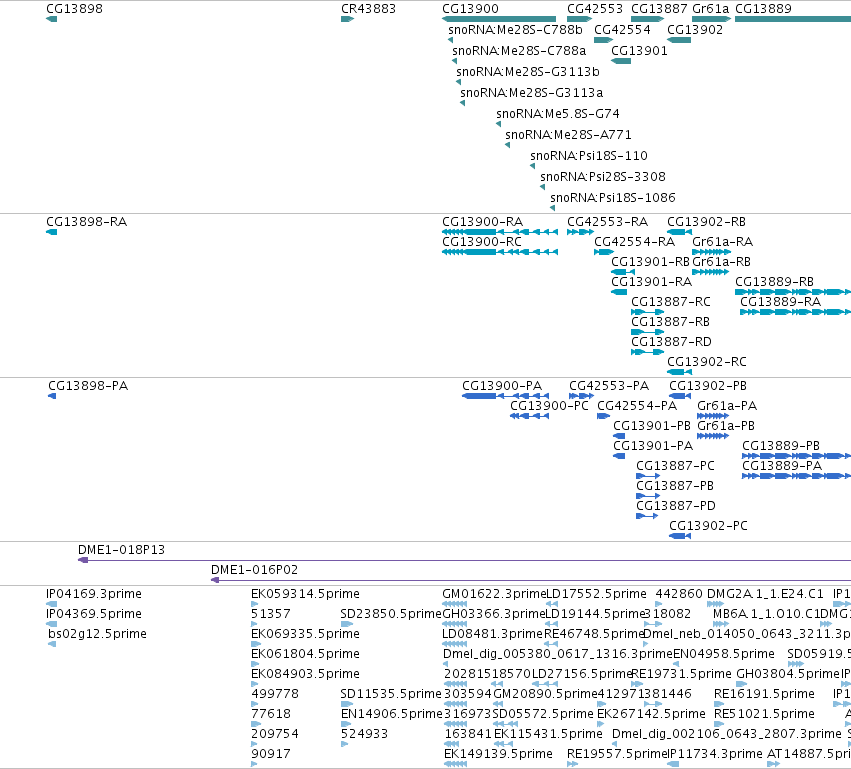Click transcript Gr61a-RA label
851x769 pixels.
pos(722,242)
